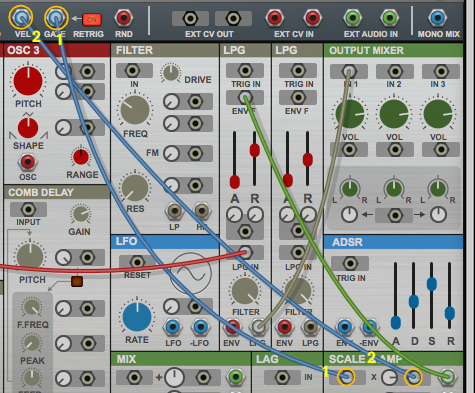Image resolution: width=475 pixels, height=393 pixels.
Task: Click the Filter FREQ knob
Action: 135,110
